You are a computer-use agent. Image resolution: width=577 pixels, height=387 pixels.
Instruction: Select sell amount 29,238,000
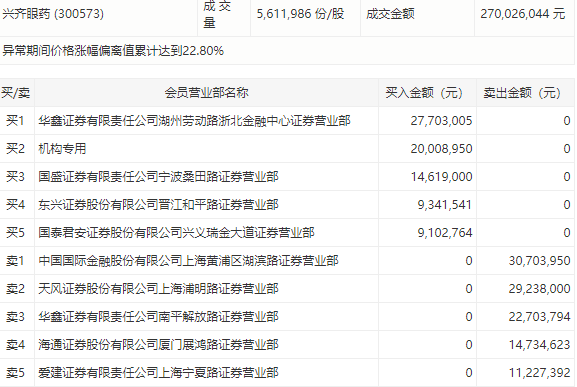(539, 289)
